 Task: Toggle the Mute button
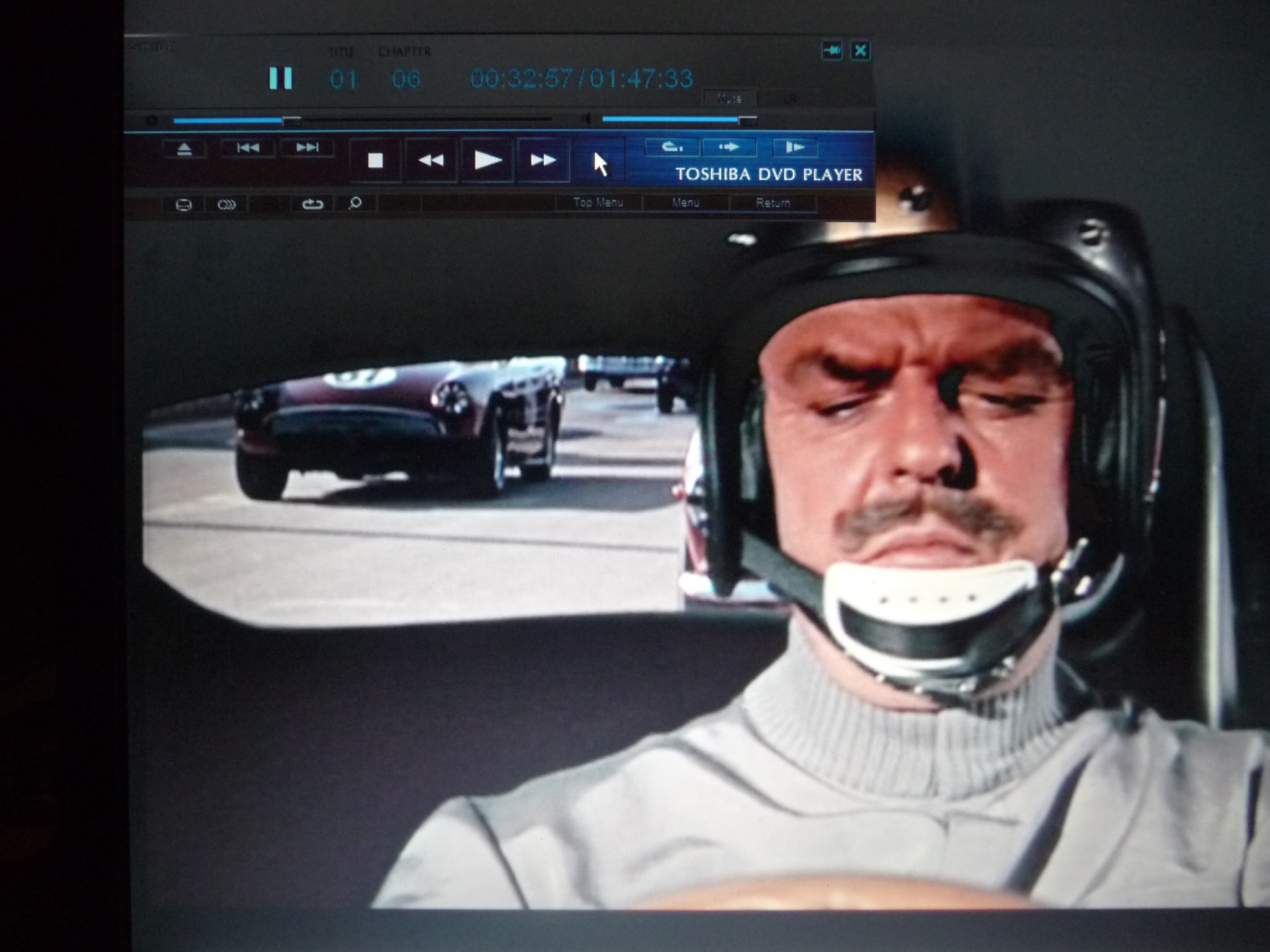[729, 99]
